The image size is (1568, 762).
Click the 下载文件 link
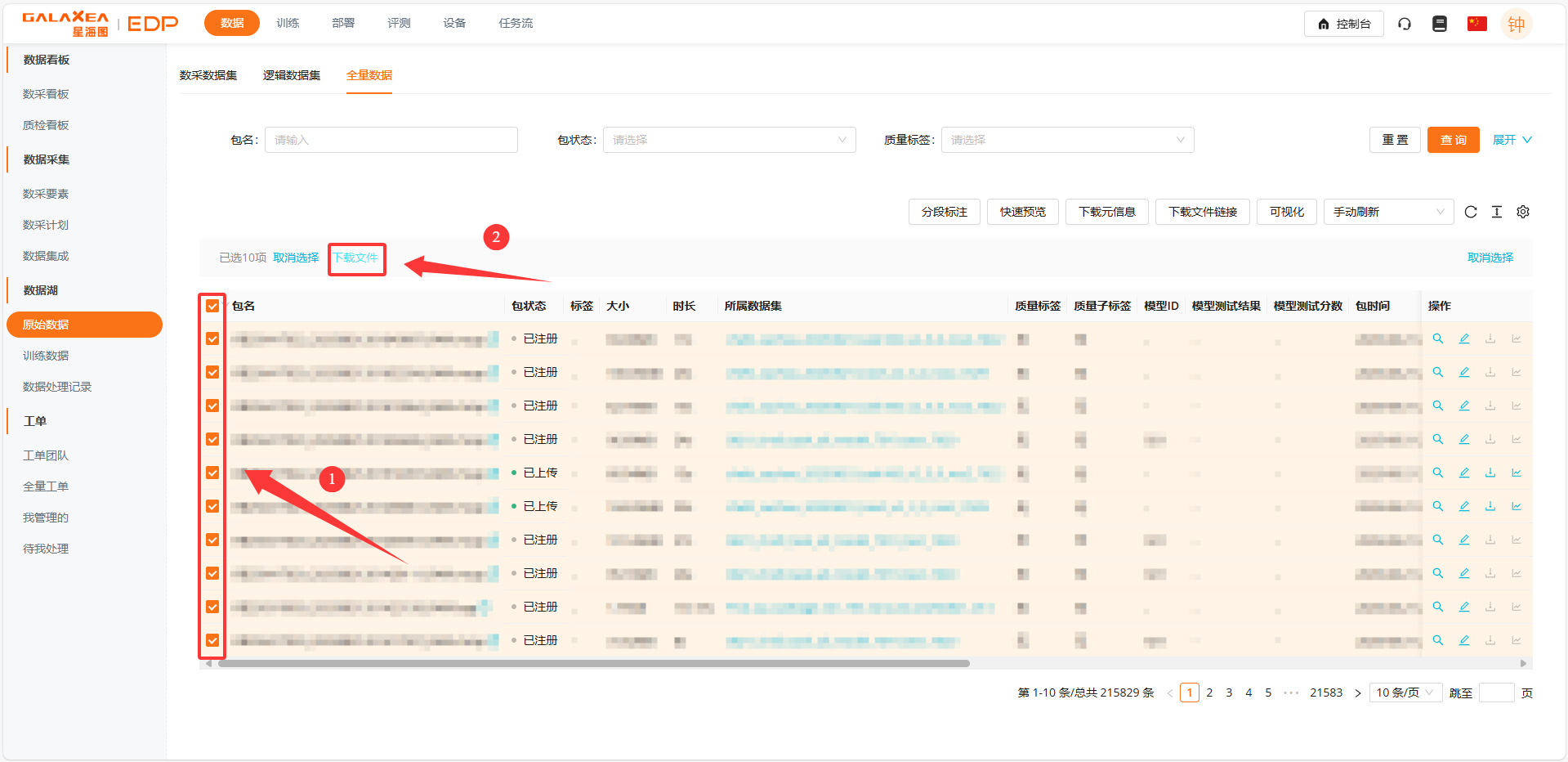click(x=356, y=258)
